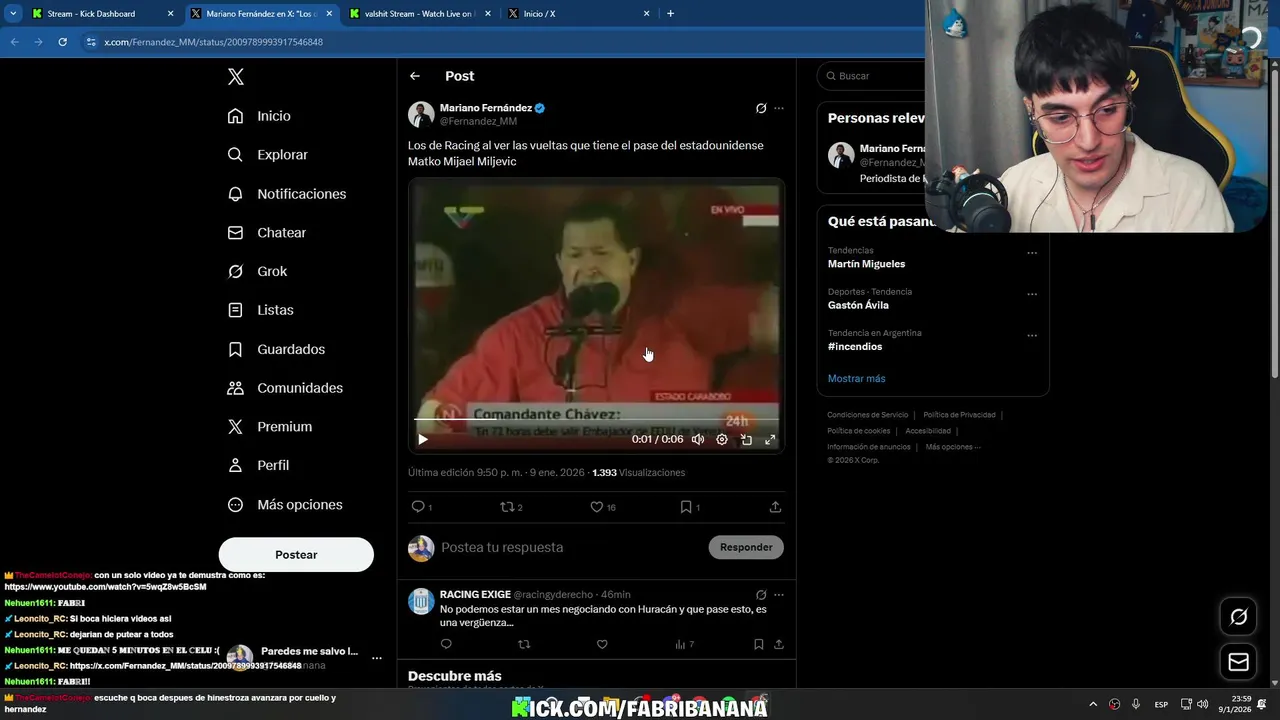The width and height of the screenshot is (1280, 720).
Task: Open Grok on the RACING EXIGE comment
Action: point(761,595)
